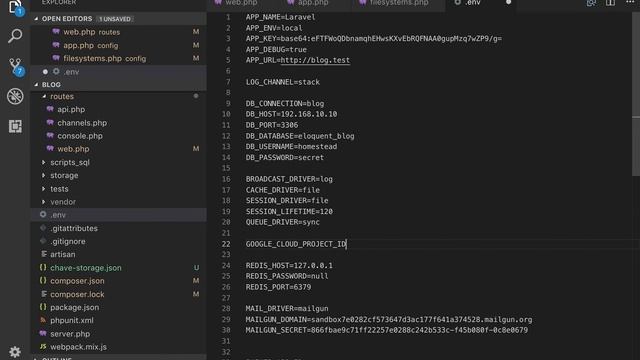Click the unsaved dot on .env tab
The height and width of the screenshot is (360, 640).
click(x=509, y=2)
